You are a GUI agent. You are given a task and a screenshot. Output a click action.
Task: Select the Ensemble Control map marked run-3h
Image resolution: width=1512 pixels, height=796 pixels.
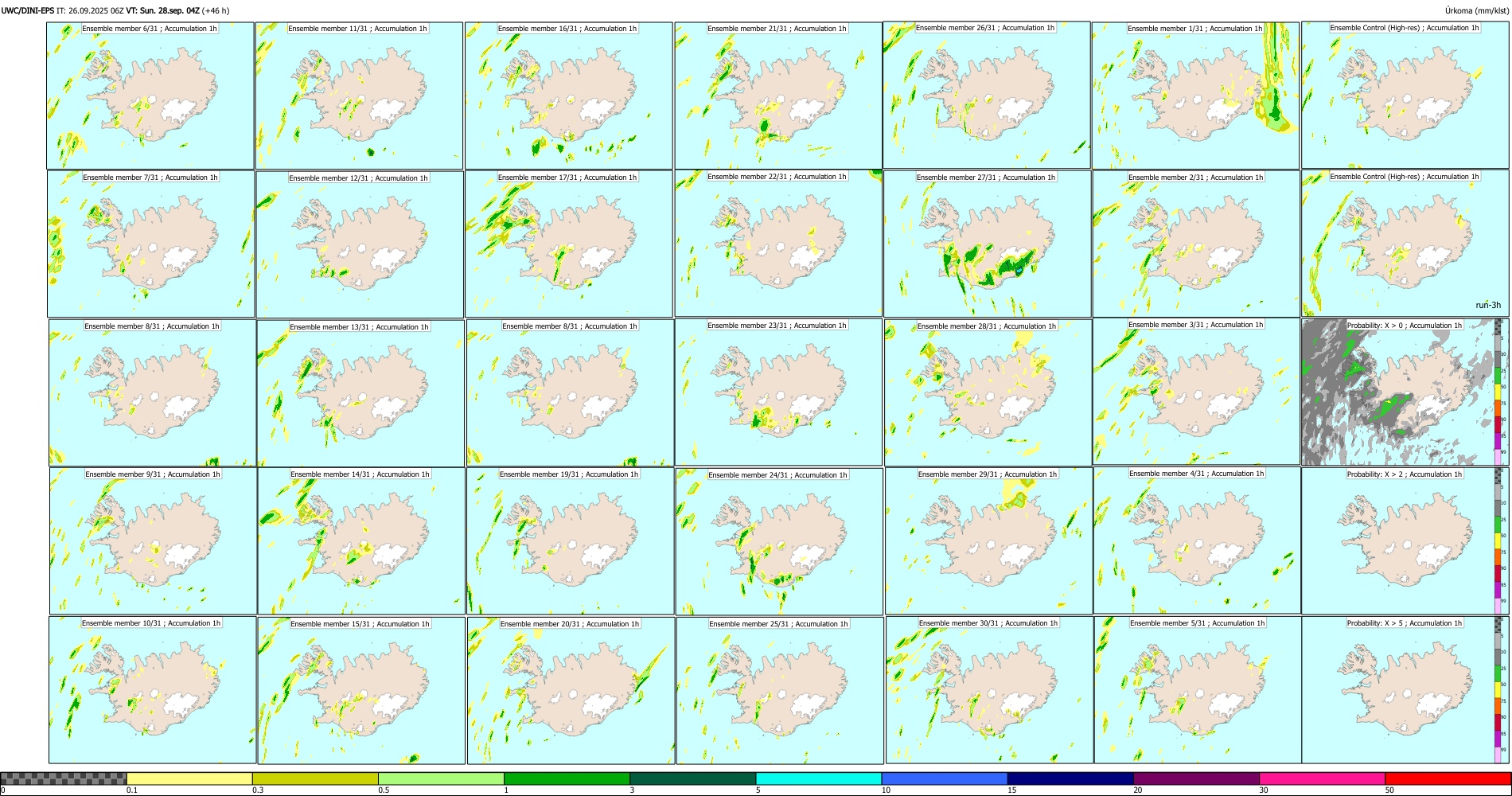pos(1405,243)
